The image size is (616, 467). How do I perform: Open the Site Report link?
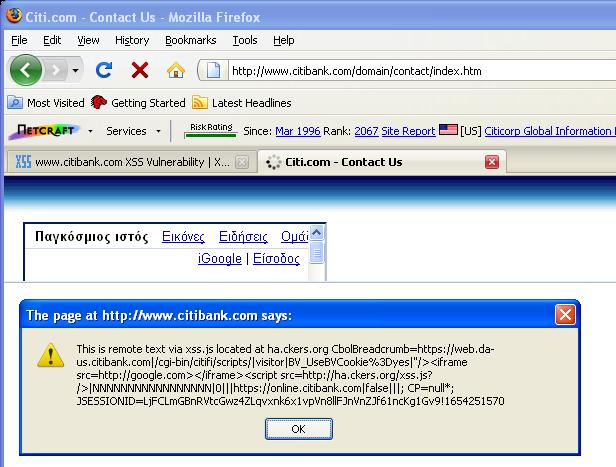point(408,131)
